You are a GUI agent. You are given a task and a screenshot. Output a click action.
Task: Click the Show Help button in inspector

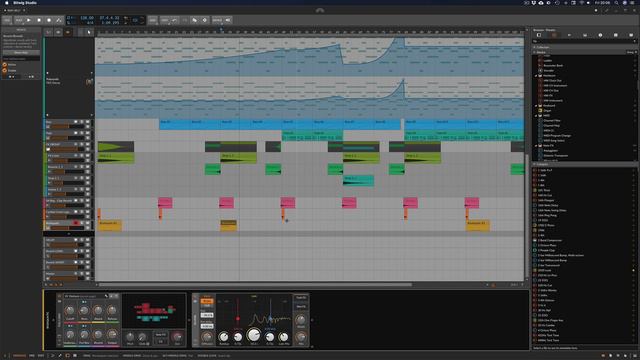coord(21,53)
